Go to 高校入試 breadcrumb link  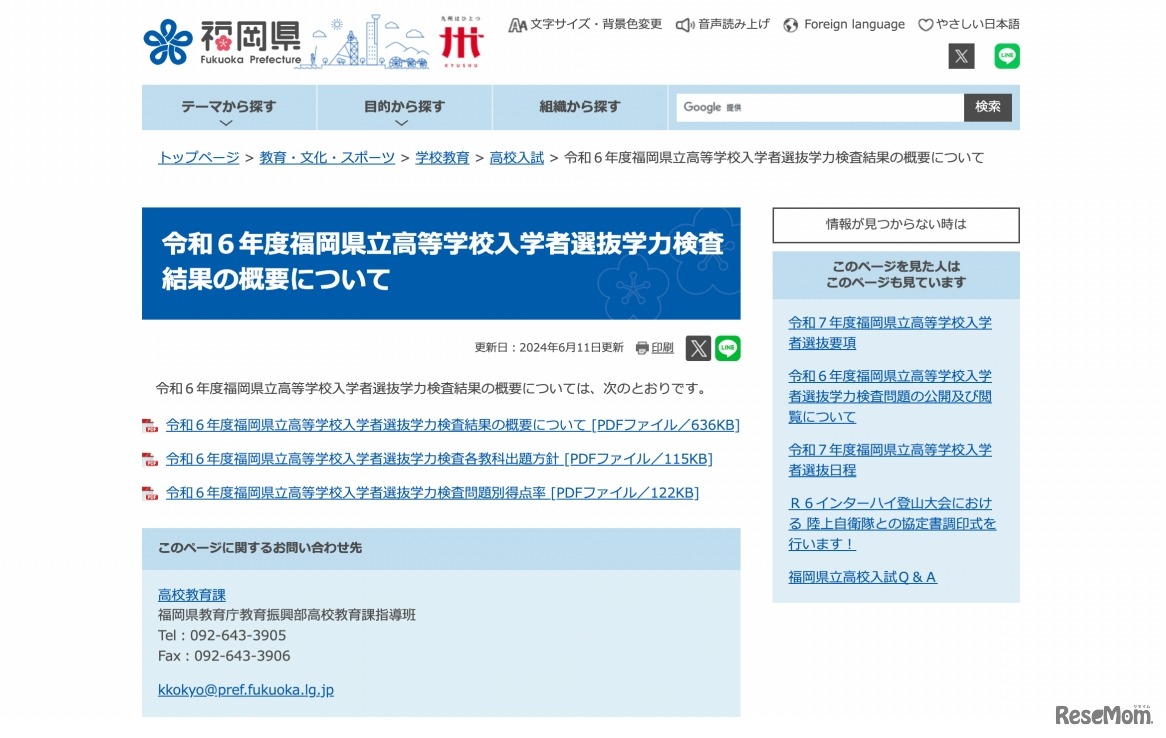[x=516, y=158]
